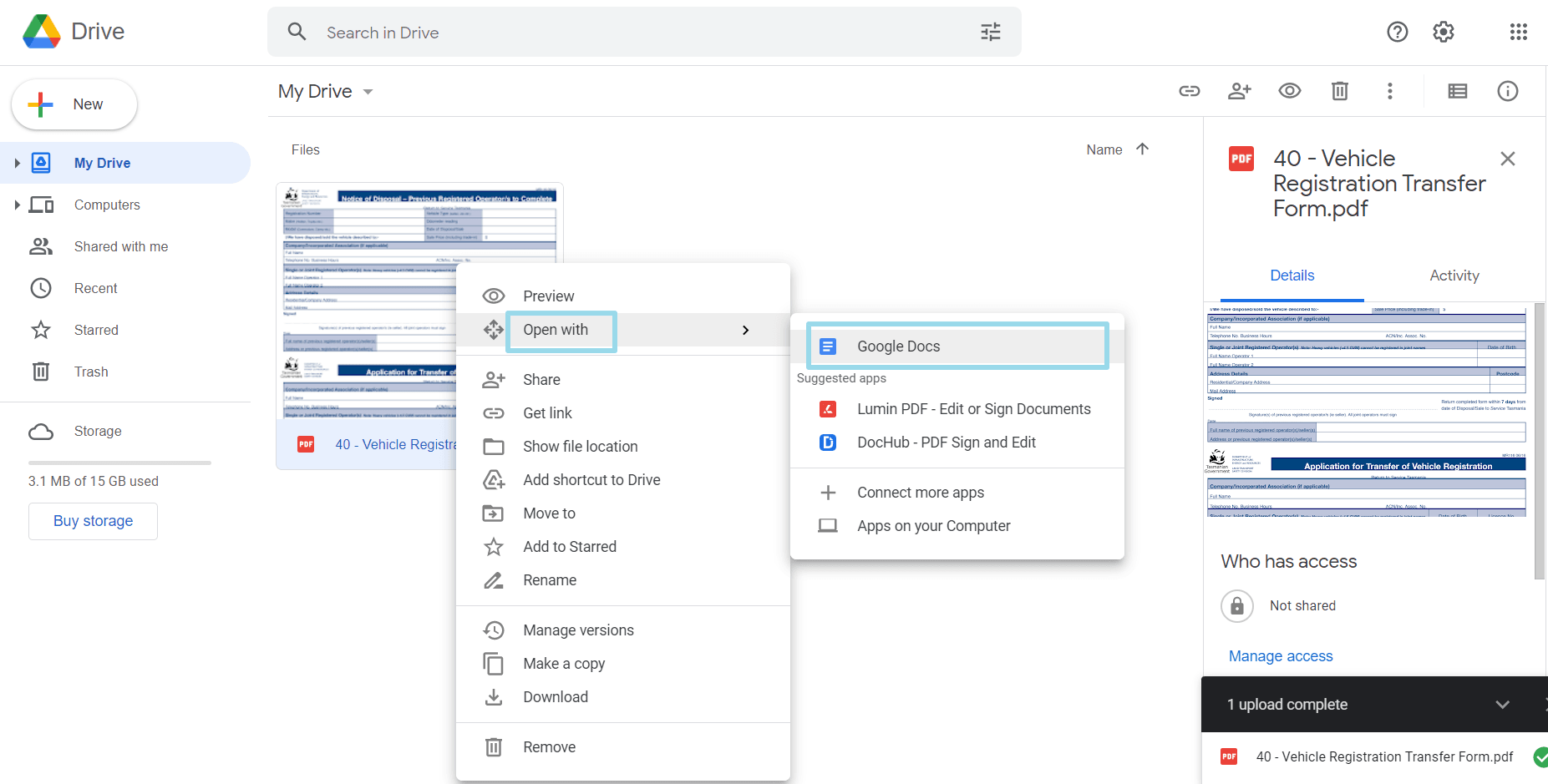Viewport: 1548px width, 784px height.
Task: Open more actions three-dot menu
Action: 1390,91
